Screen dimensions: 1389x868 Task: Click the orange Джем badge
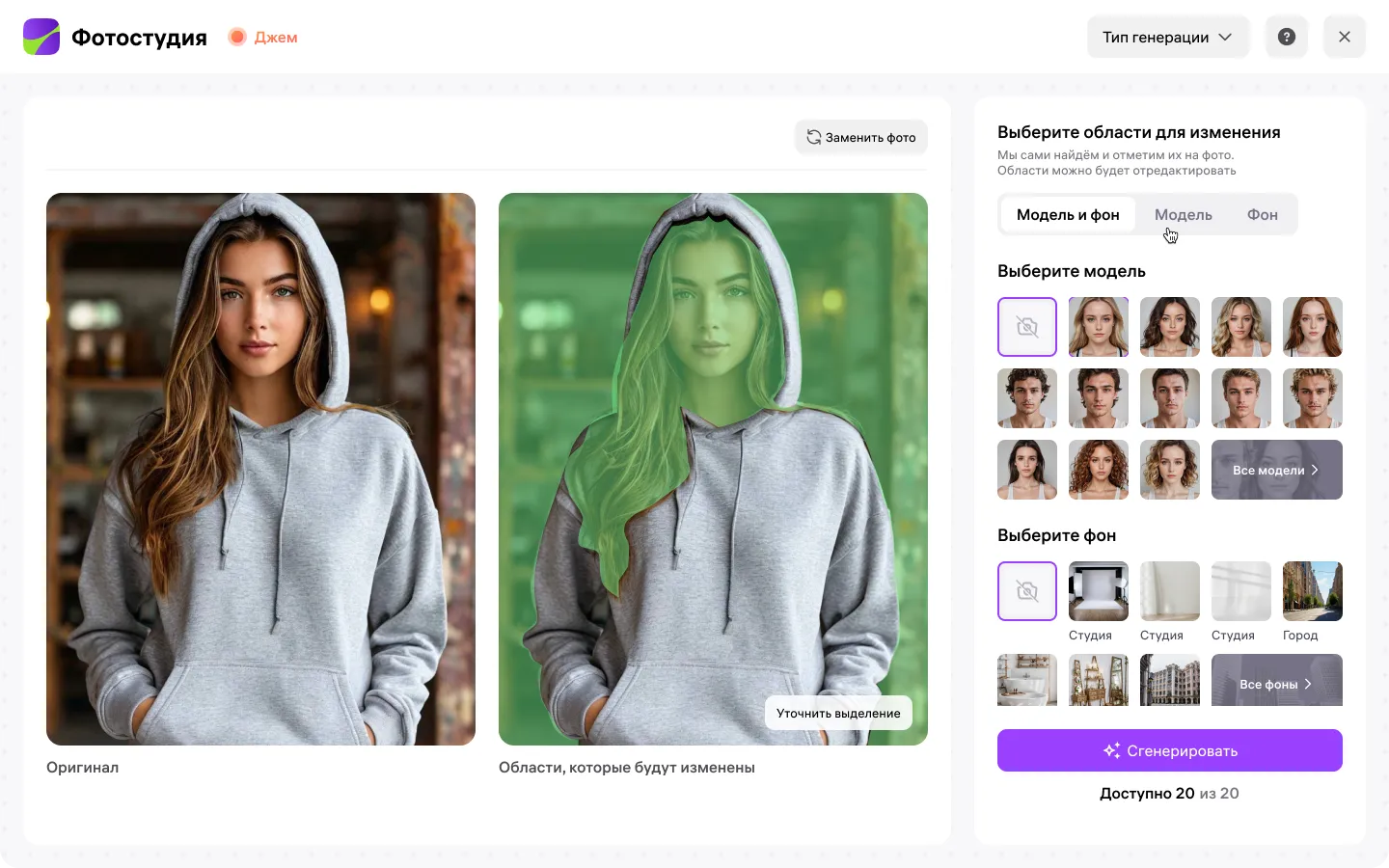(x=263, y=37)
